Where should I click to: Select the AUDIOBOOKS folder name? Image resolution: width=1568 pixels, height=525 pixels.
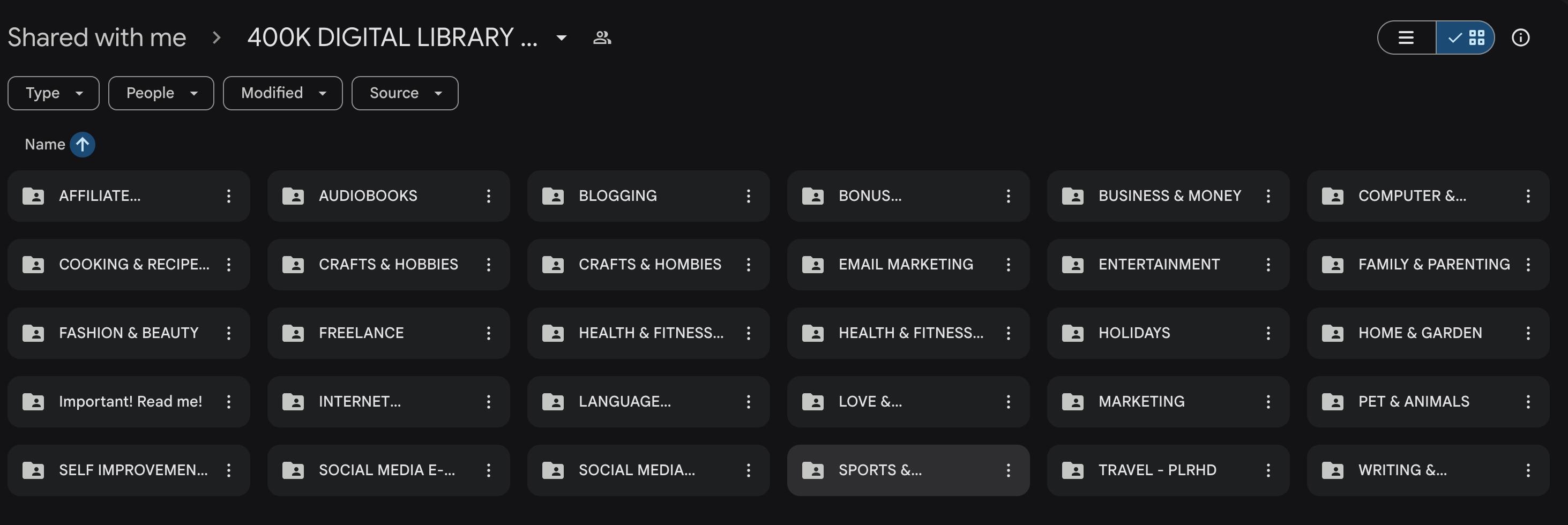(x=368, y=196)
